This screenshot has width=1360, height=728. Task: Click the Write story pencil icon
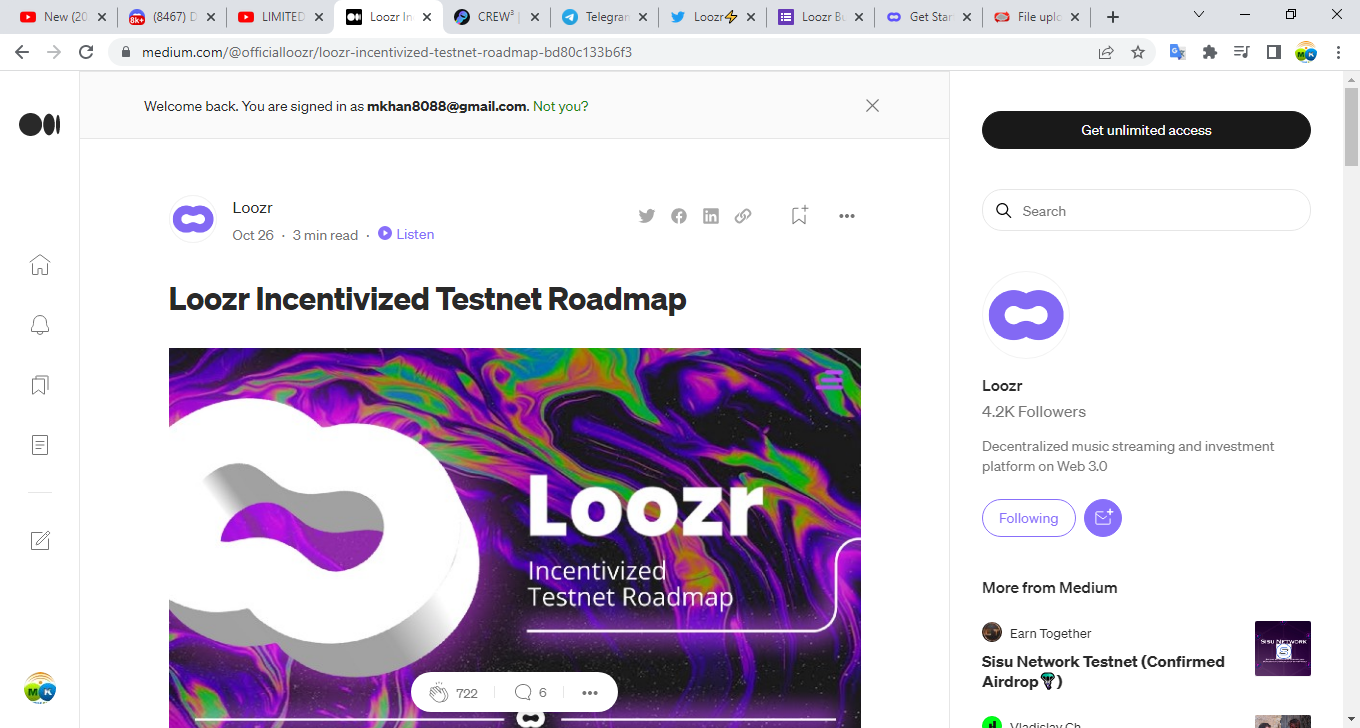point(40,541)
